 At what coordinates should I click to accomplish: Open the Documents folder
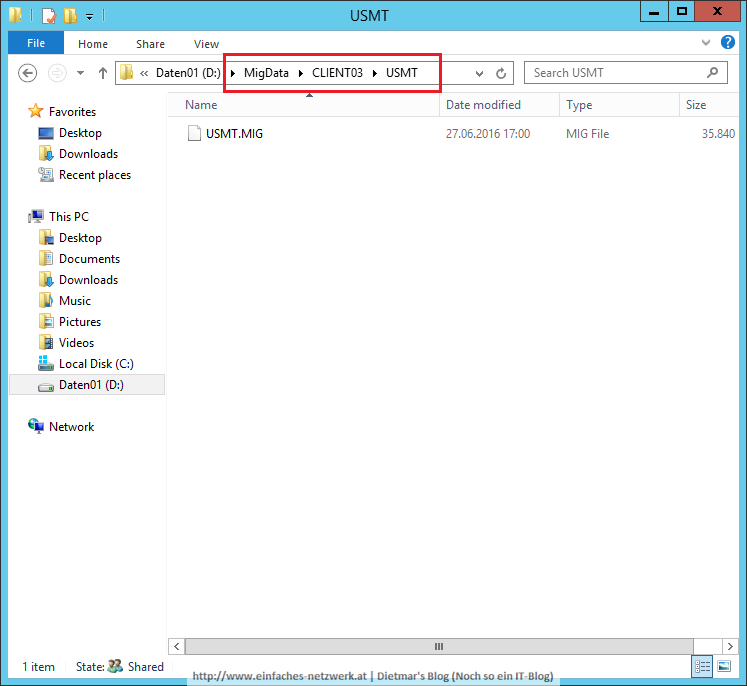click(x=89, y=259)
